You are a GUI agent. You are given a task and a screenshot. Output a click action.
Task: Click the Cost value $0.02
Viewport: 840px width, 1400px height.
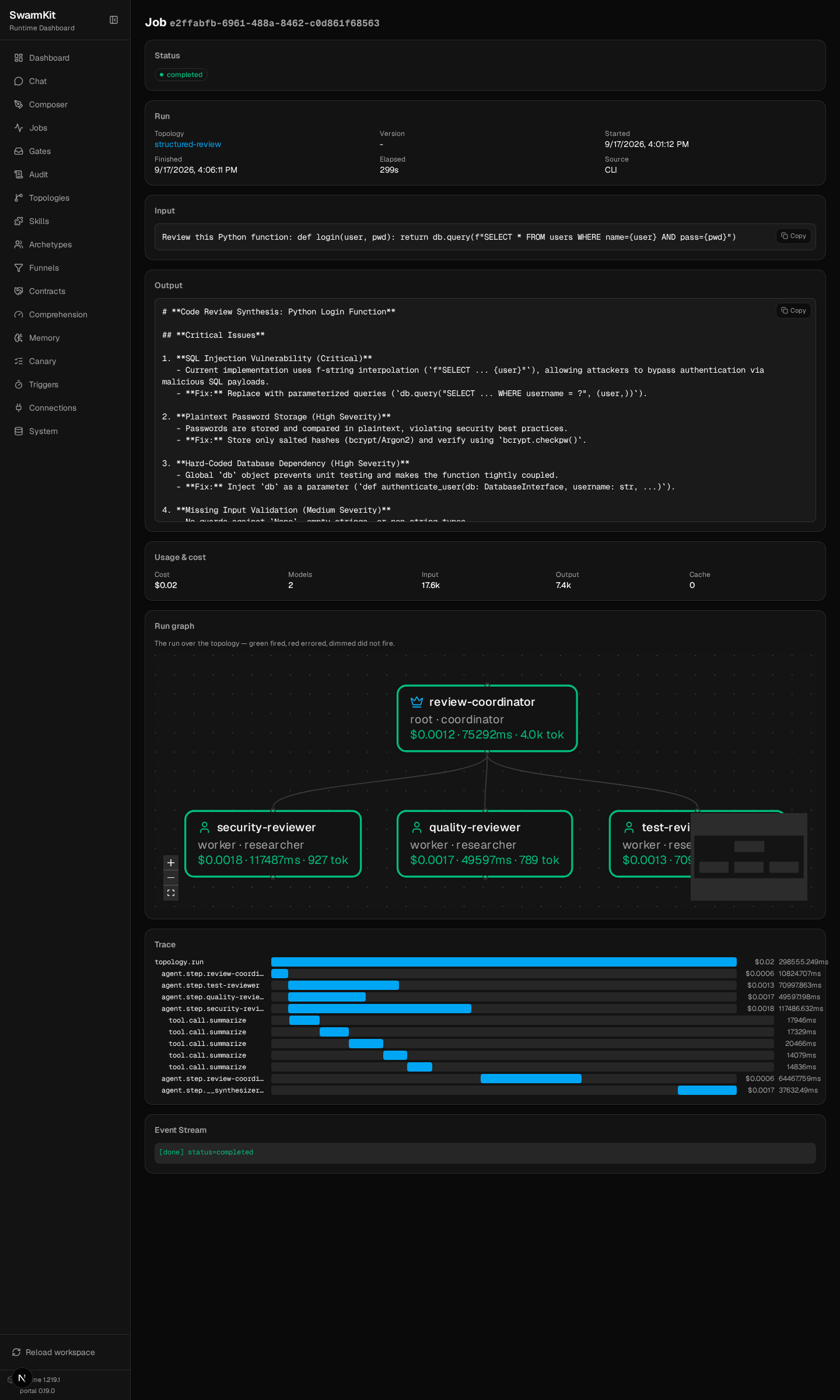pos(166,585)
